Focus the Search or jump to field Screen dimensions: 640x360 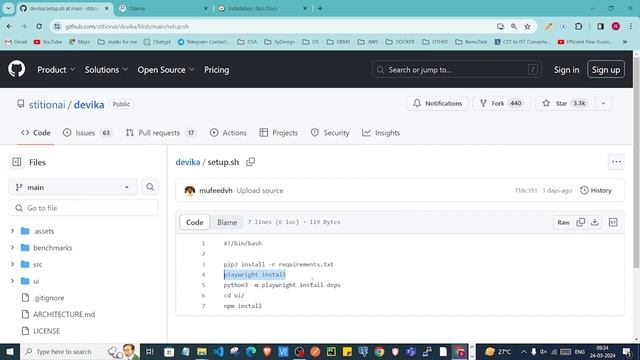[x=456, y=70]
